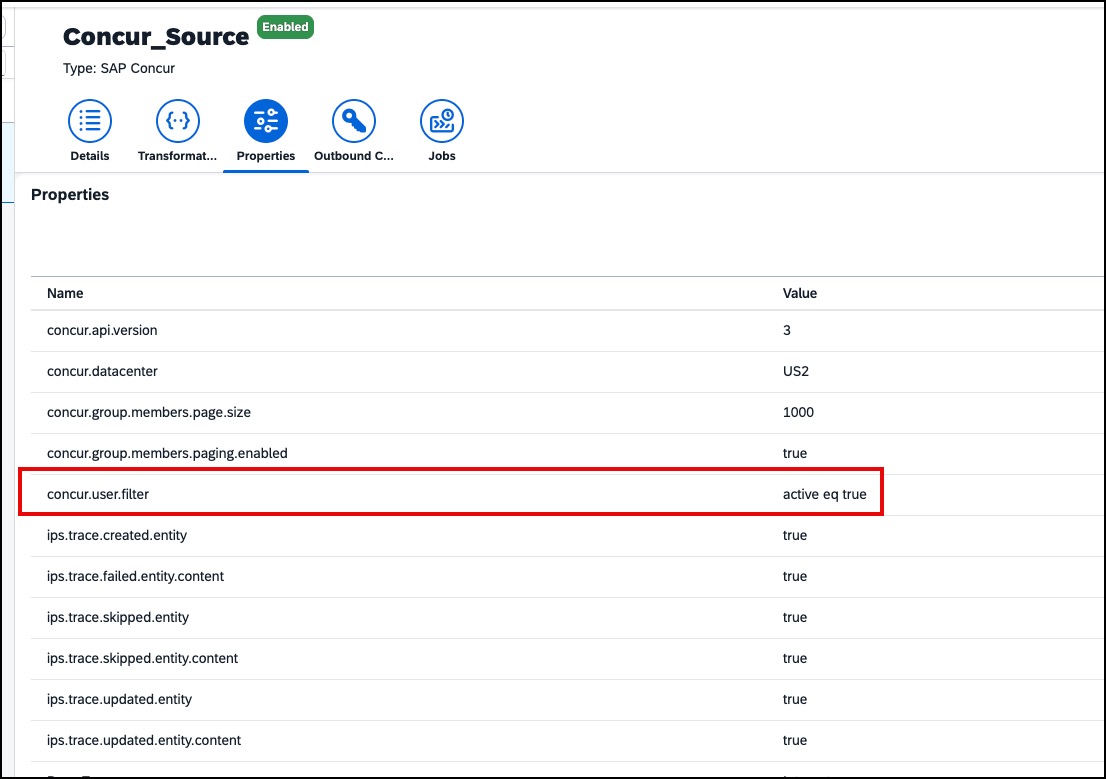Click the Concur_Source title

click(x=156, y=37)
